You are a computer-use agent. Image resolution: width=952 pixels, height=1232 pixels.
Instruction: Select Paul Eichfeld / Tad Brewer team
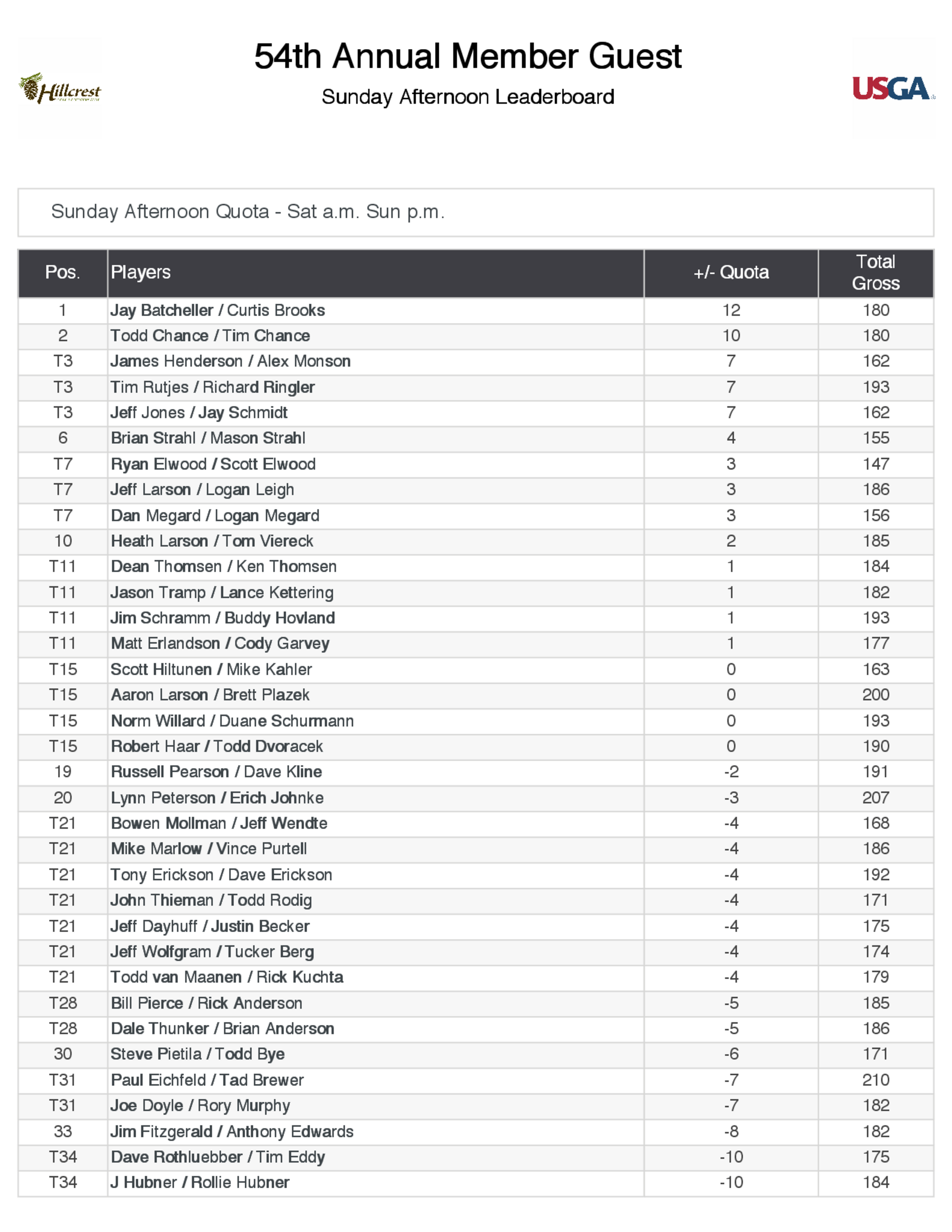click(x=207, y=1080)
